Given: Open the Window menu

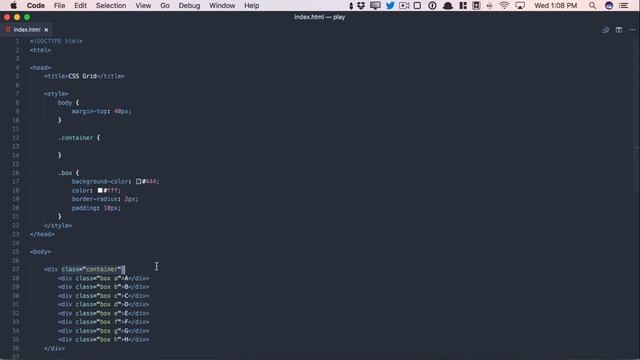Looking at the screenshot, I should pyautogui.click(x=222, y=6).
